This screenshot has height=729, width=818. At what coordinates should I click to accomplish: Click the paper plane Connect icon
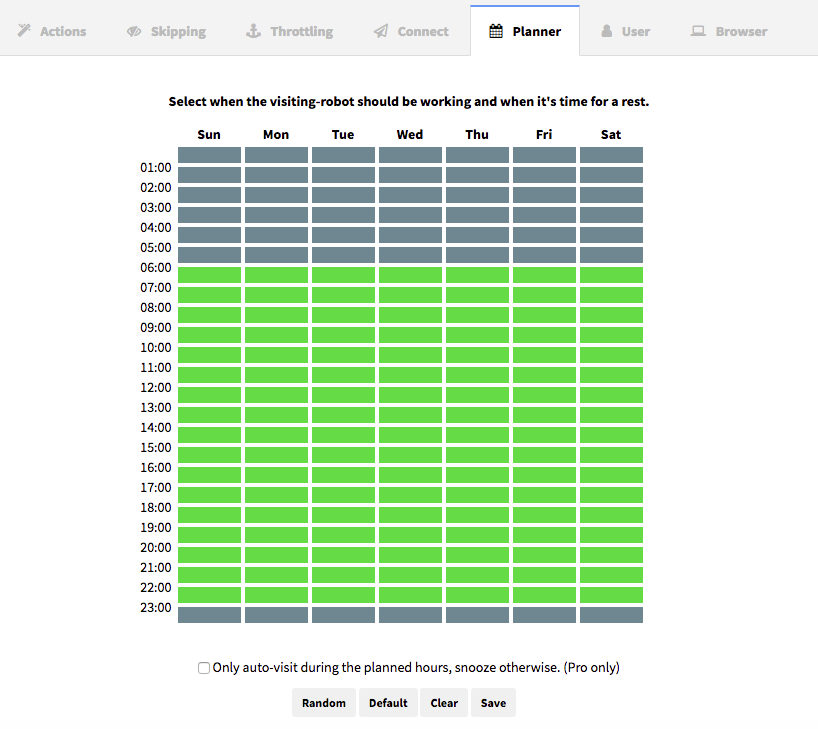[x=381, y=31]
